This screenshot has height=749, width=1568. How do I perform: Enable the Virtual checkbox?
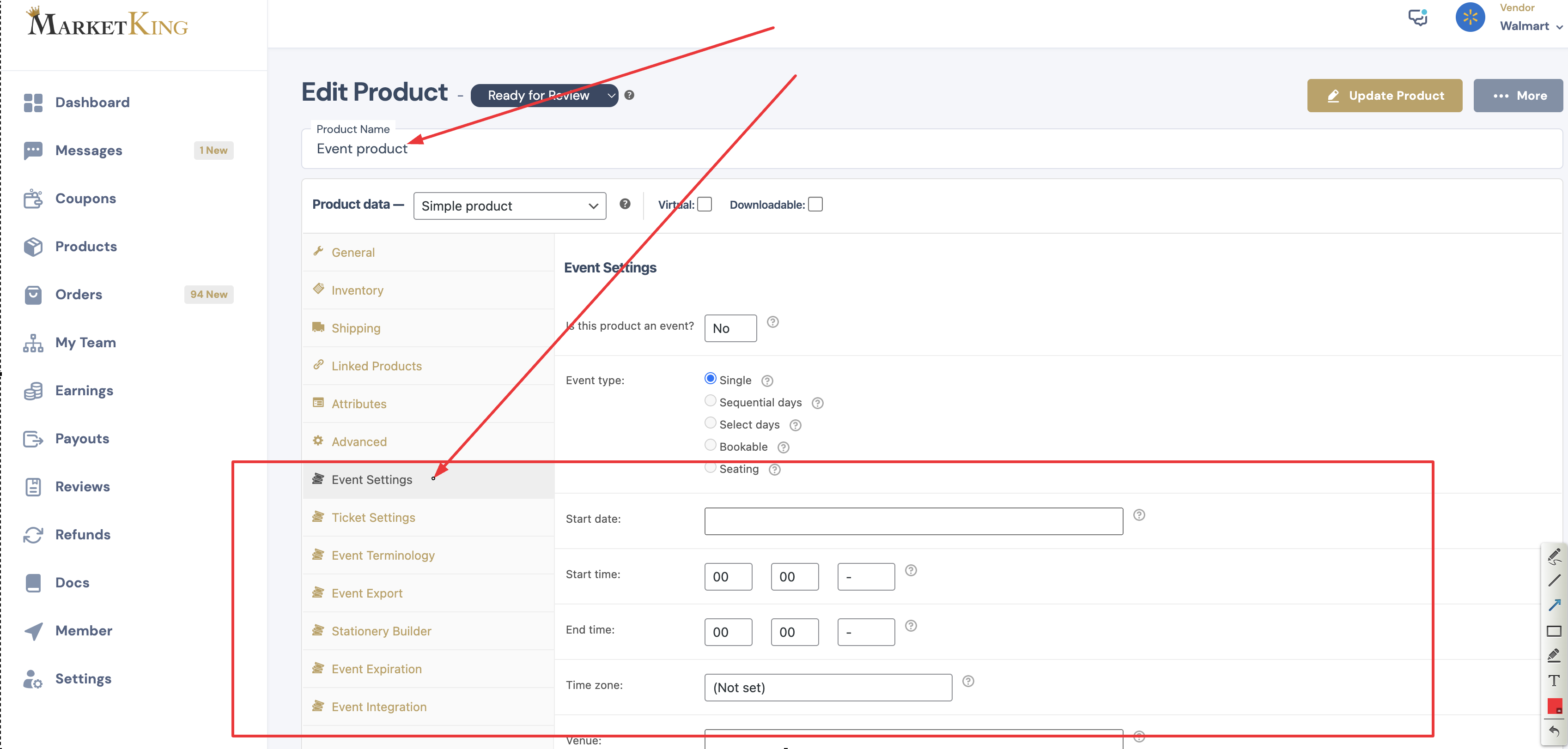(x=704, y=205)
